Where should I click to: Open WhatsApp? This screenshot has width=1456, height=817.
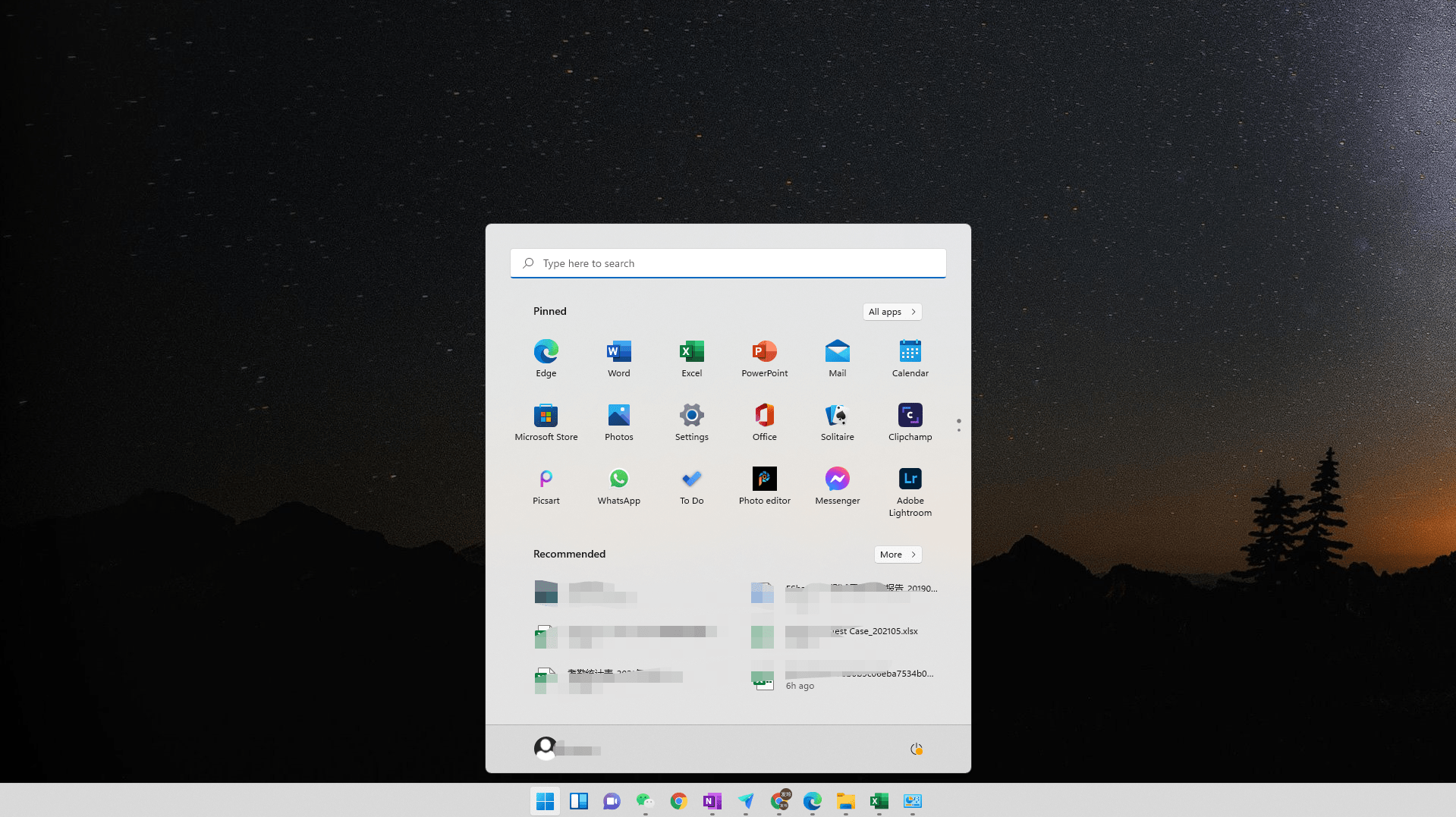pos(619,485)
